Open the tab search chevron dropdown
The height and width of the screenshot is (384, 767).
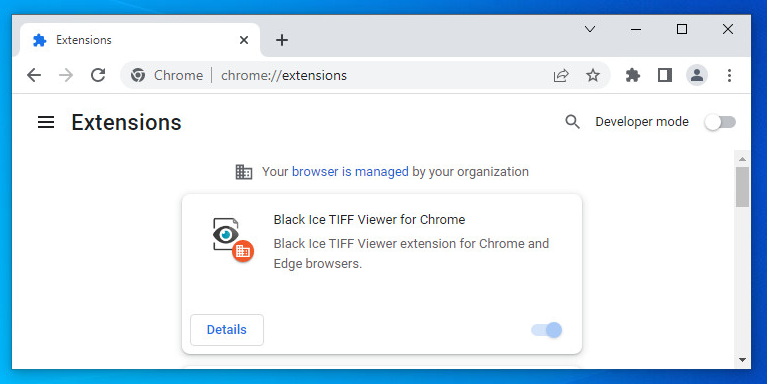(590, 29)
